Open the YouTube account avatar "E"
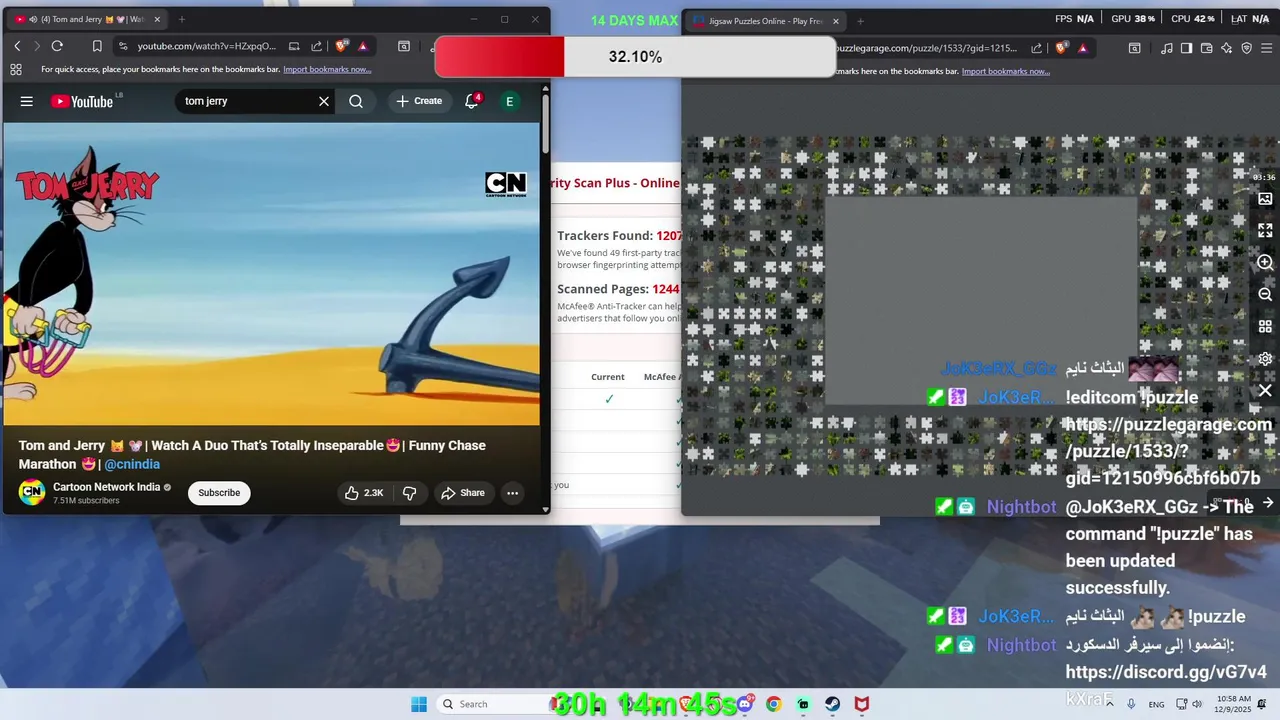This screenshot has height=720, width=1280. [x=510, y=101]
